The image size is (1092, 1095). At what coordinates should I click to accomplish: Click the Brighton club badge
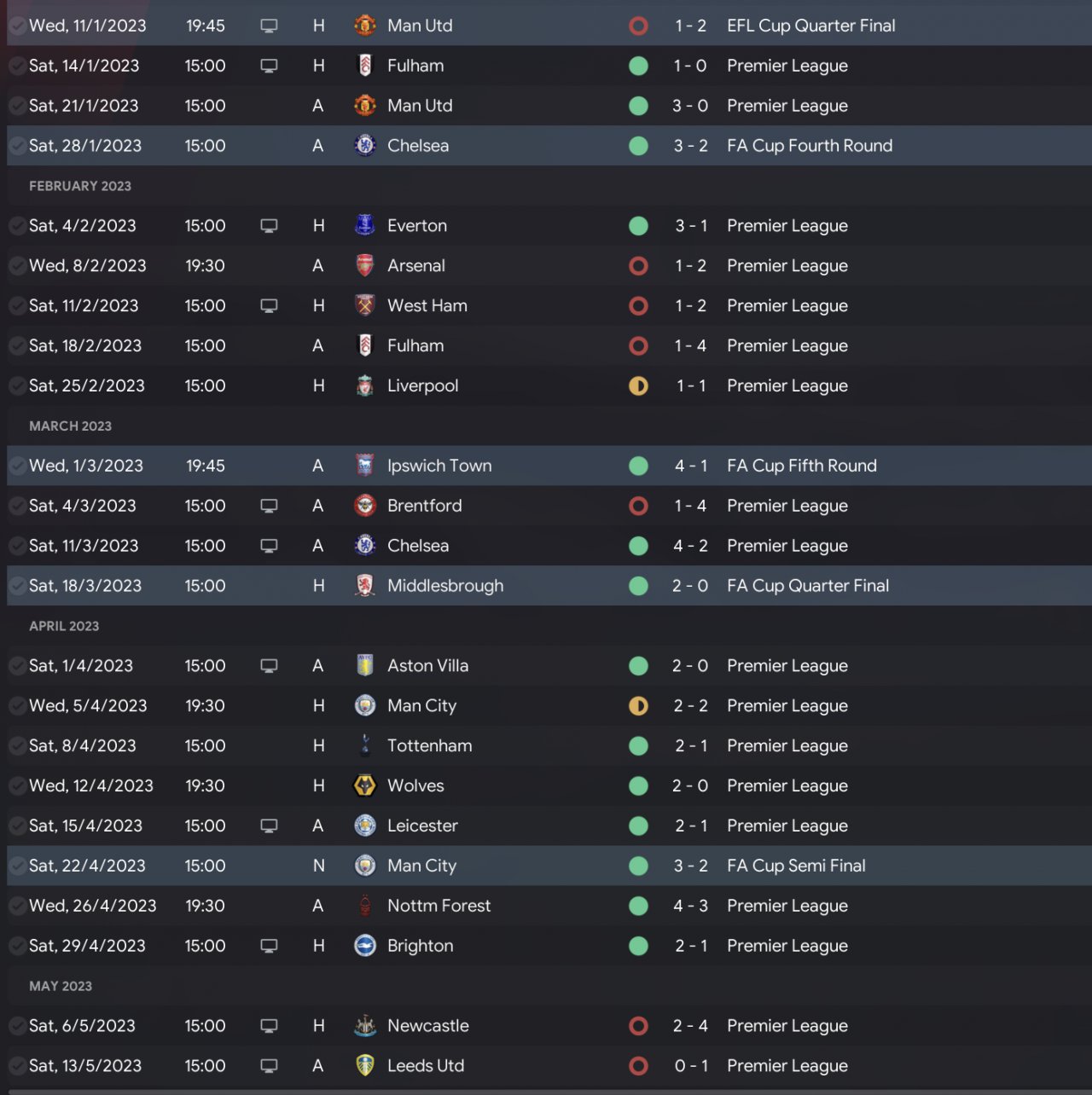click(365, 946)
